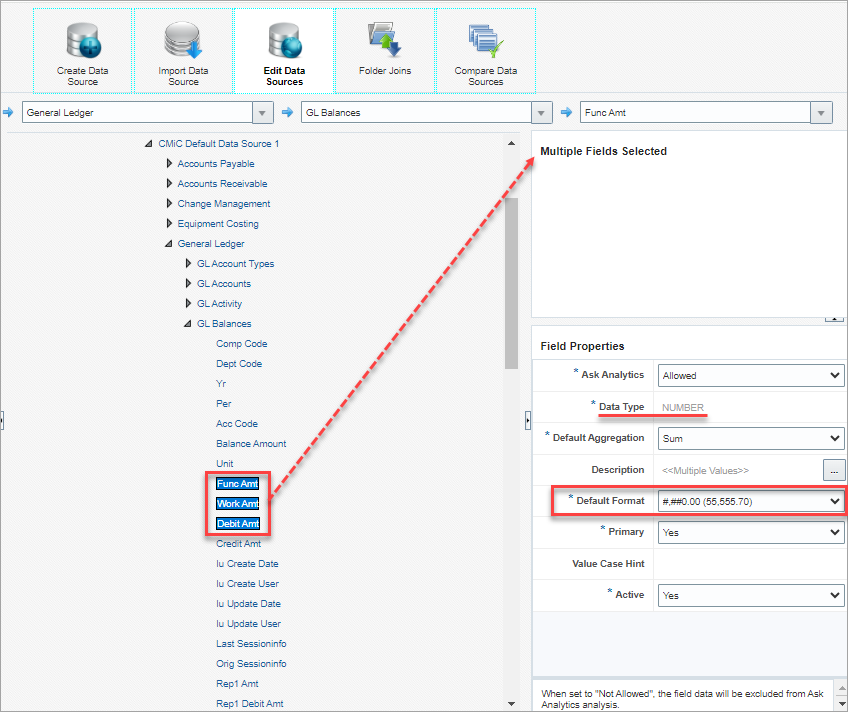Select the Orig Sessioninfo field
Viewport: 848px width, 712px height.
[251, 664]
